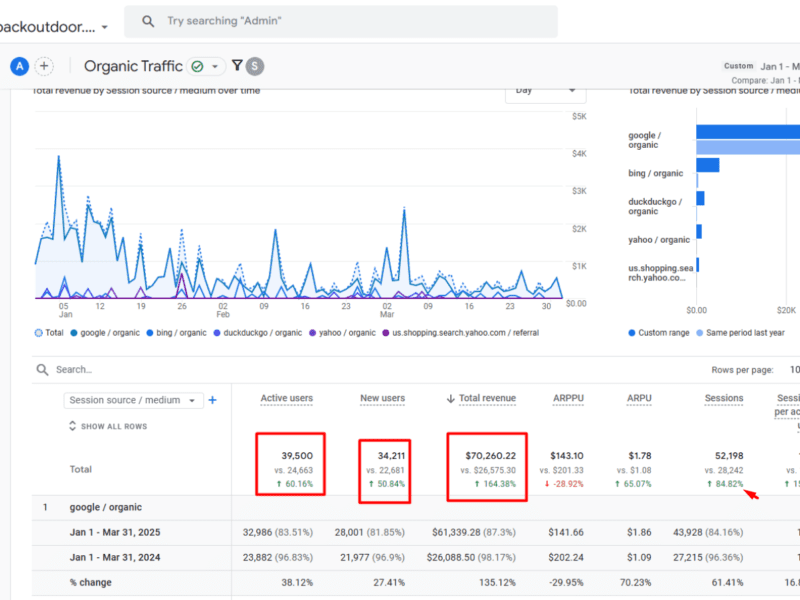Expand the property selector dropdown arrow

(x=105, y=27)
